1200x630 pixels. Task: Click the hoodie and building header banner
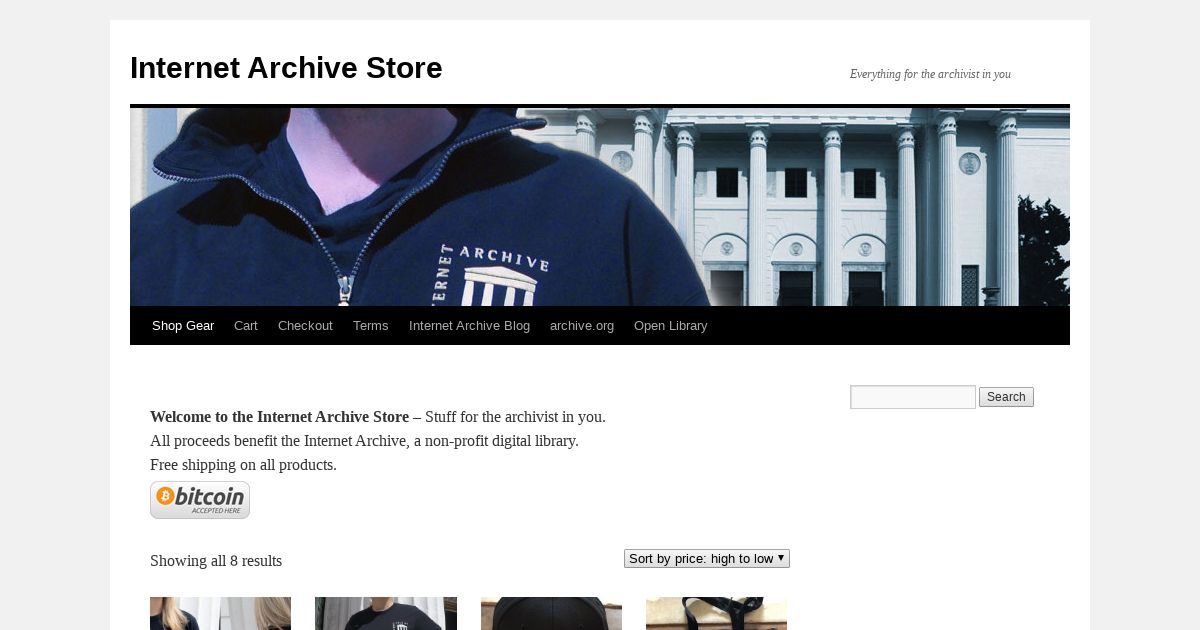600,207
